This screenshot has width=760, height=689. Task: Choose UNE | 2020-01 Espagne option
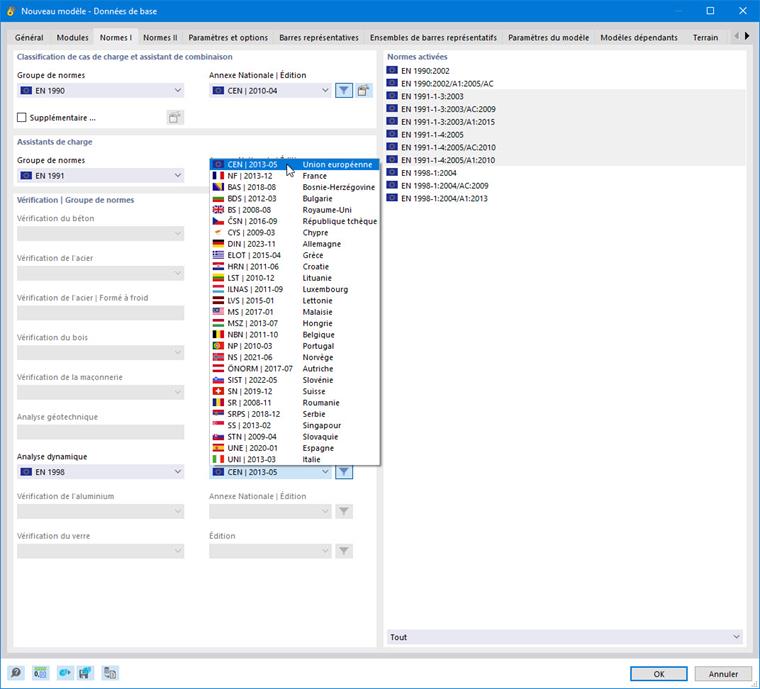(295, 448)
